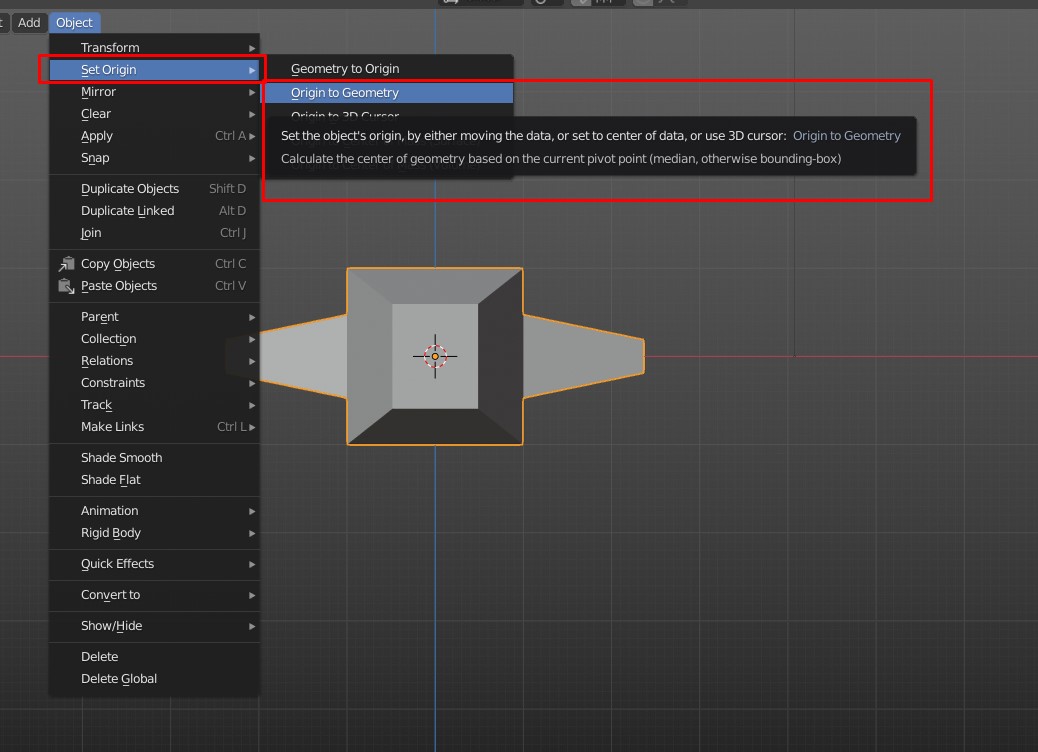Select Origin to Geometry
This screenshot has width=1038, height=752.
coord(345,92)
